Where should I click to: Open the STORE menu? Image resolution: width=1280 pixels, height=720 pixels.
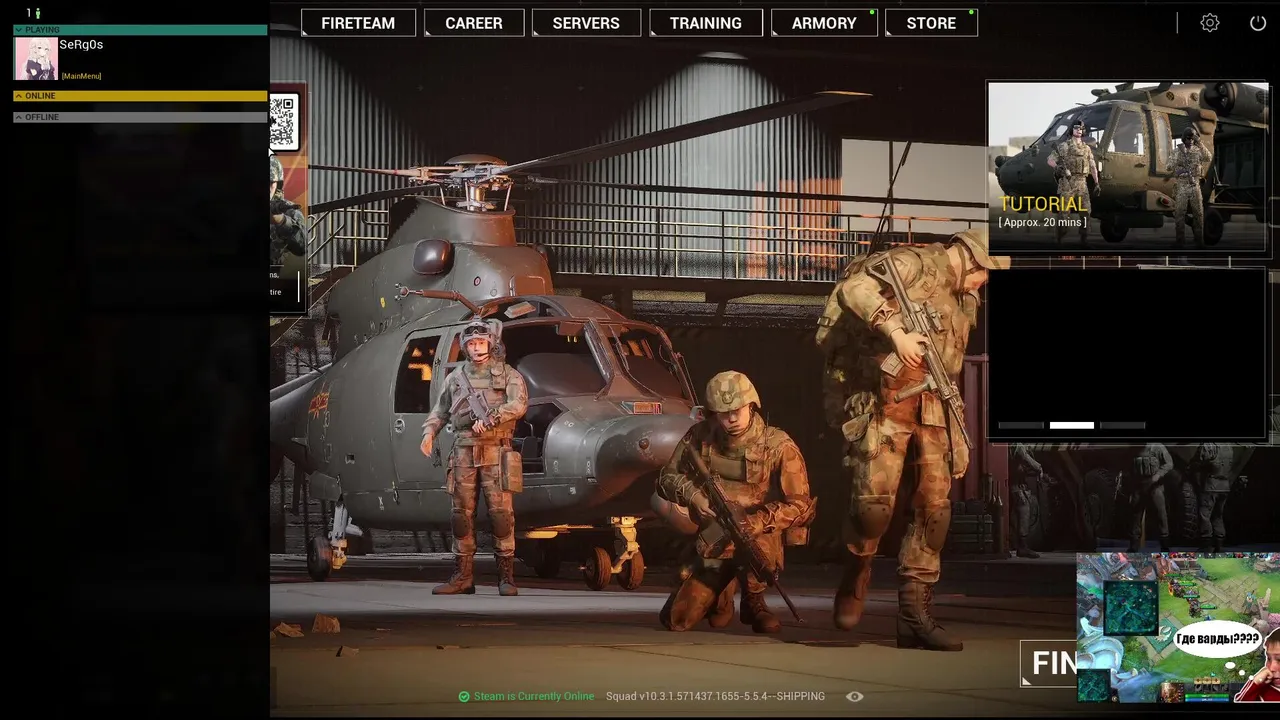pos(931,23)
